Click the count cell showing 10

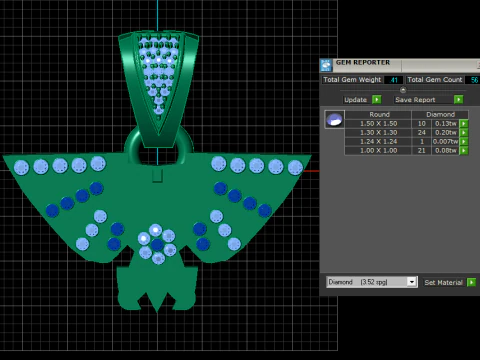point(422,124)
